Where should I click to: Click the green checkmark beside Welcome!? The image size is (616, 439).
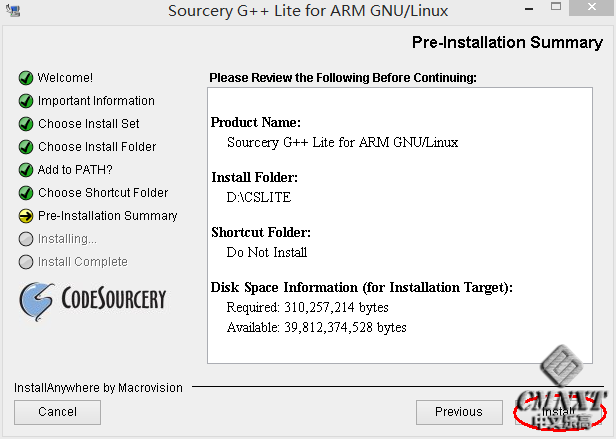(x=26, y=78)
